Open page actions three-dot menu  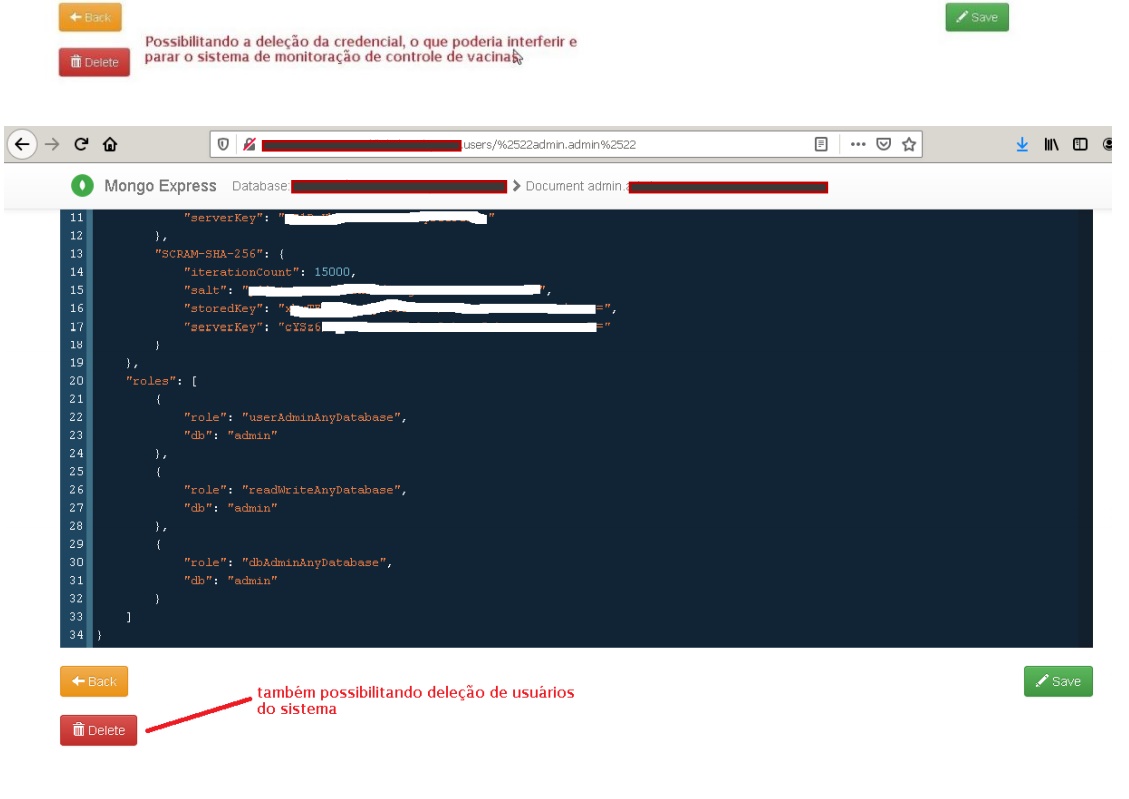pos(858,144)
